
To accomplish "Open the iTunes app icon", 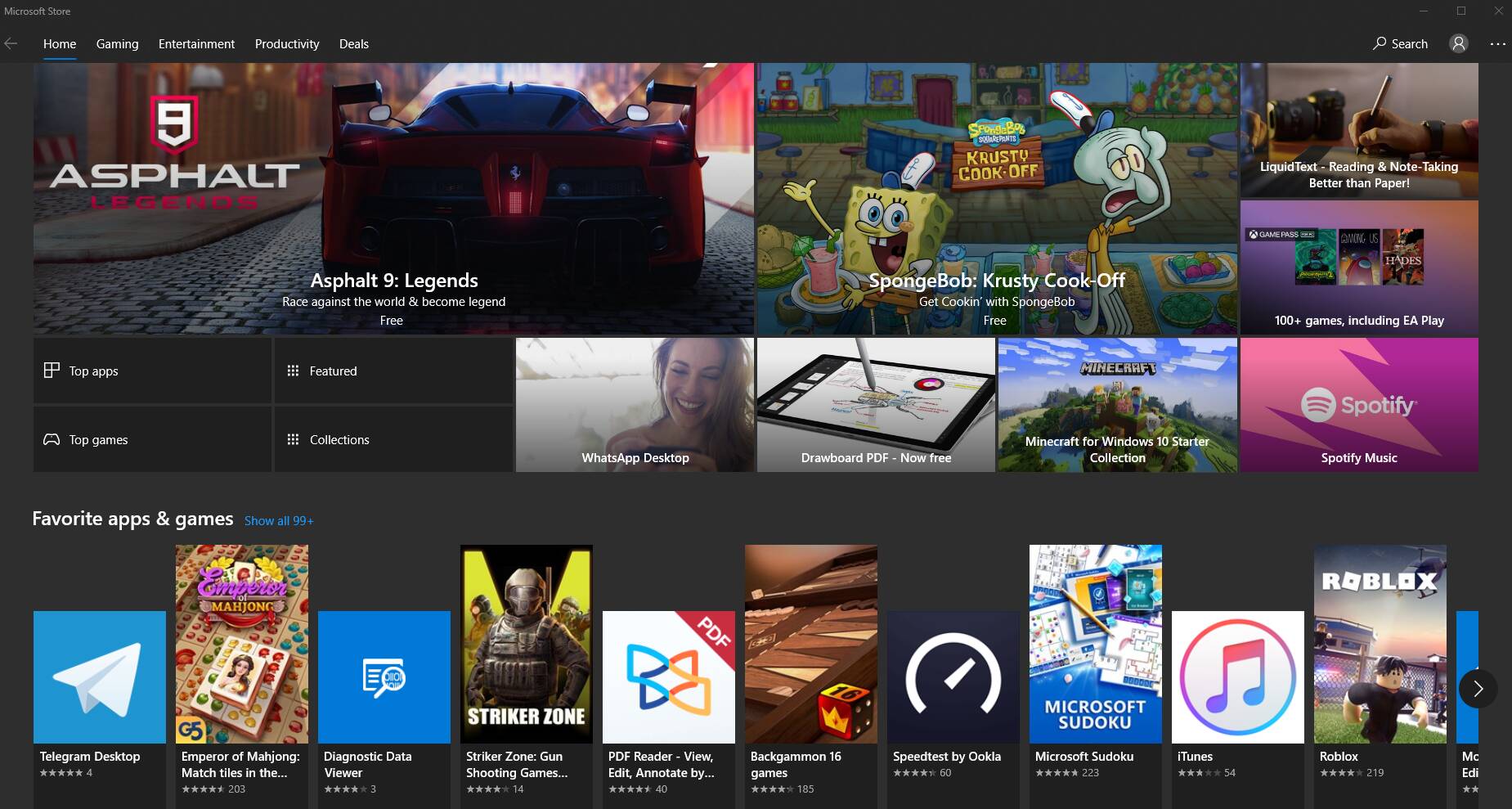I will click(1238, 677).
